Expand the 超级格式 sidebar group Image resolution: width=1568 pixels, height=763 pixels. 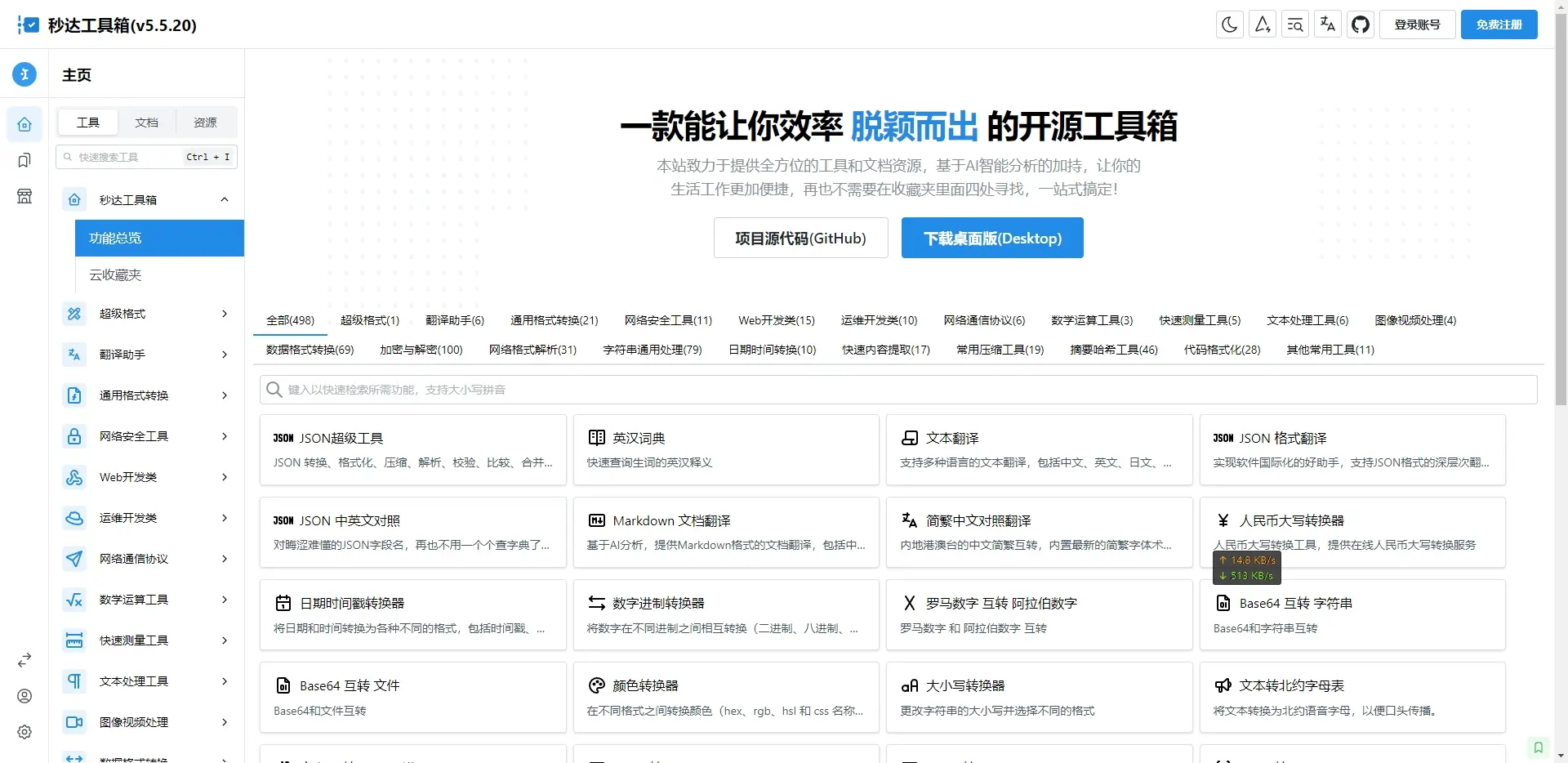(x=225, y=314)
